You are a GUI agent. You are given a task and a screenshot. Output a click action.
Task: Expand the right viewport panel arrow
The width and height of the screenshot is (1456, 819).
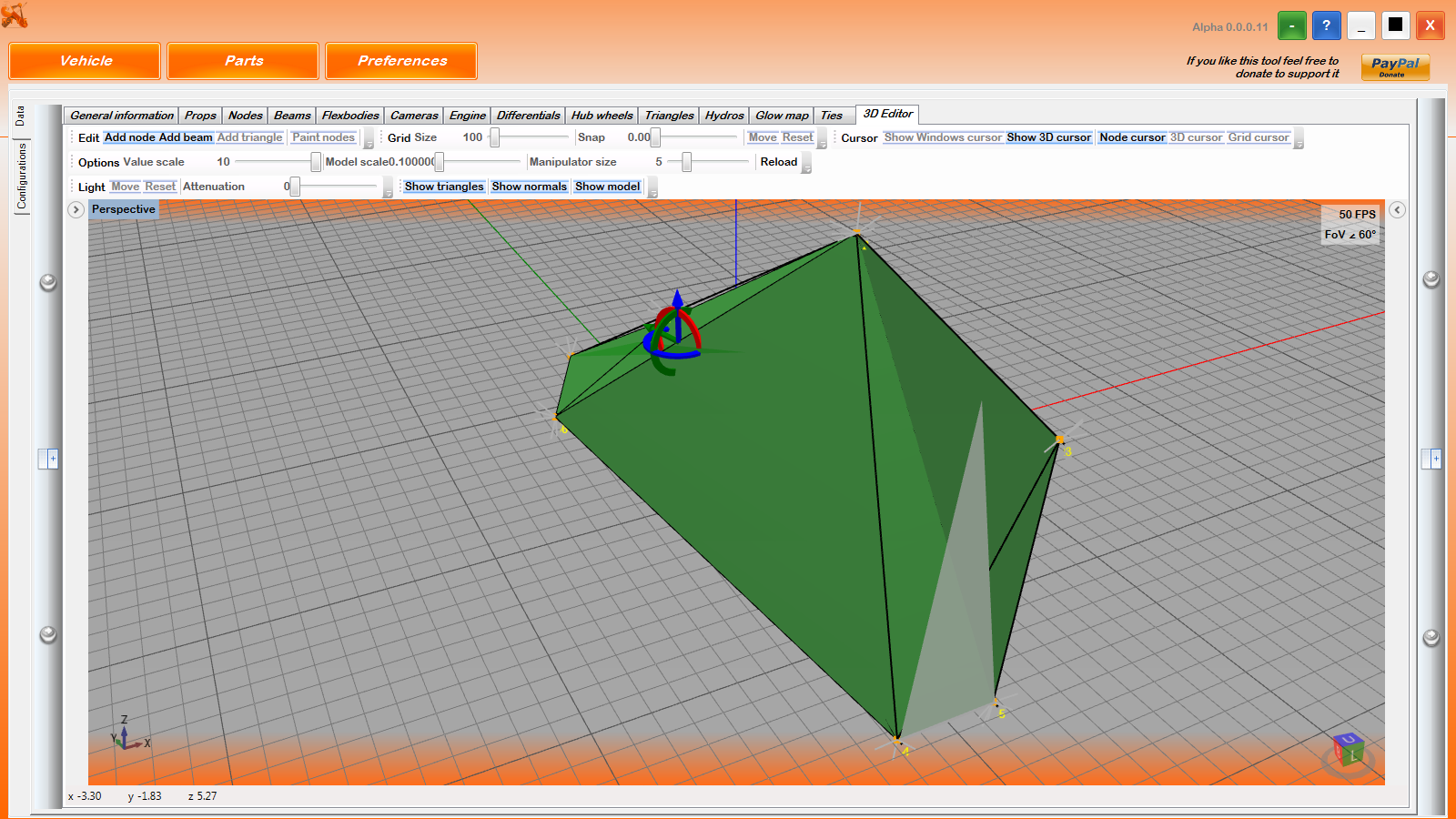tap(1397, 209)
